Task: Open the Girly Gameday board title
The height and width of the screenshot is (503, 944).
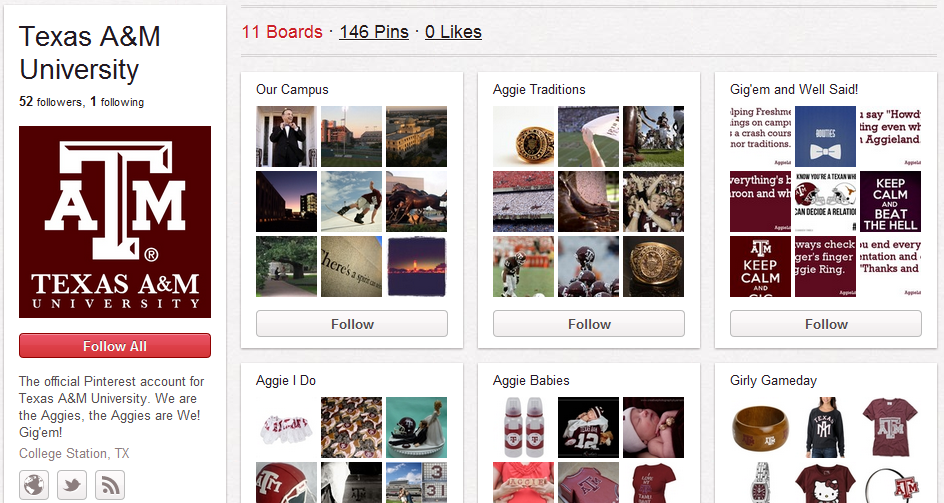Action: click(x=773, y=381)
